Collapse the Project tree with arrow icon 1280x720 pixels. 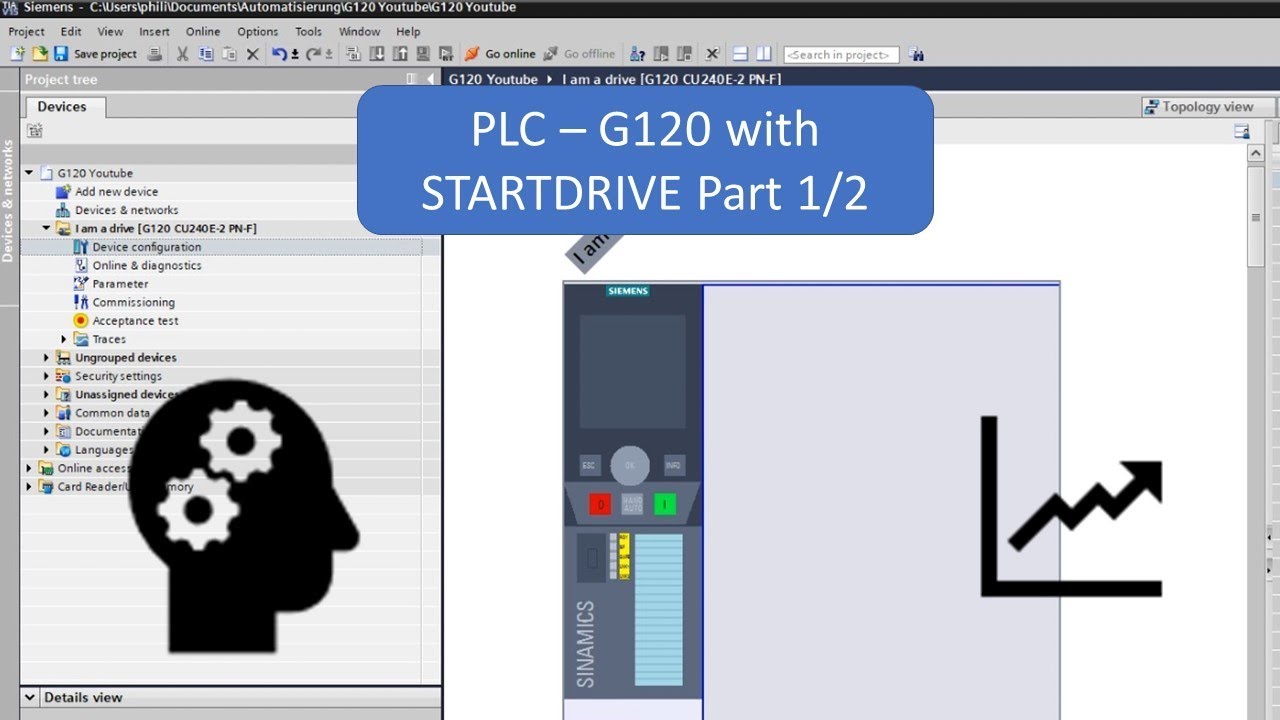(431, 79)
